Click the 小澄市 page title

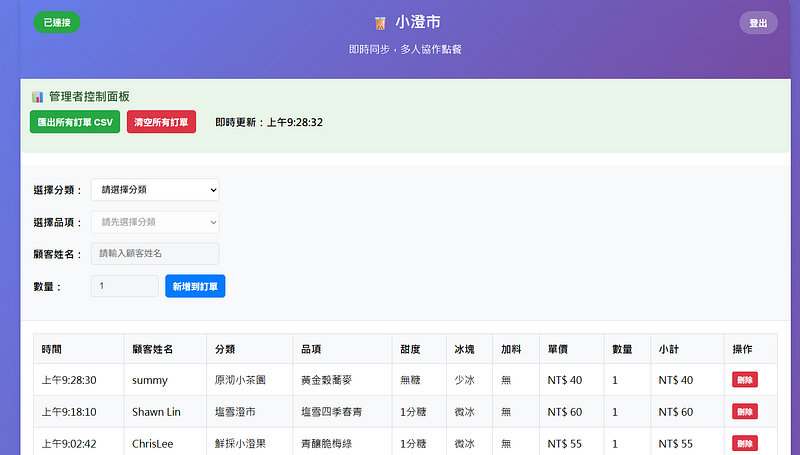(418, 22)
